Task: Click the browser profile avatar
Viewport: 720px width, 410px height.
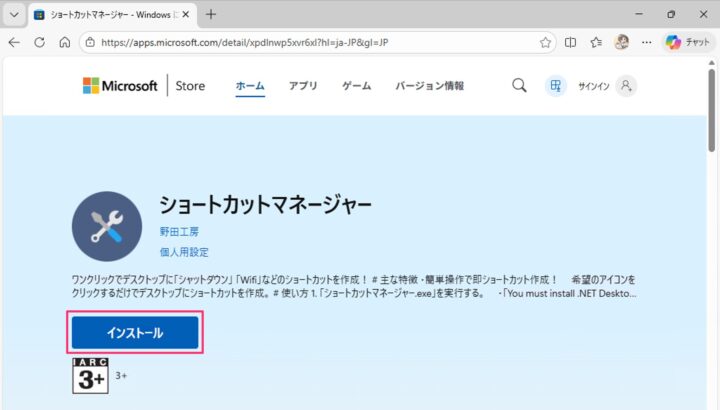Action: point(622,42)
